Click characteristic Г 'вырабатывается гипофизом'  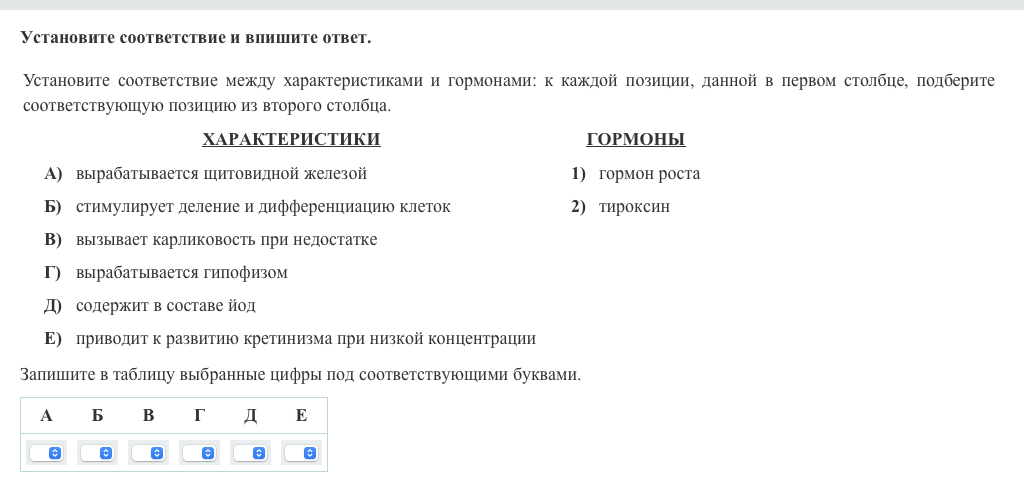(x=181, y=273)
